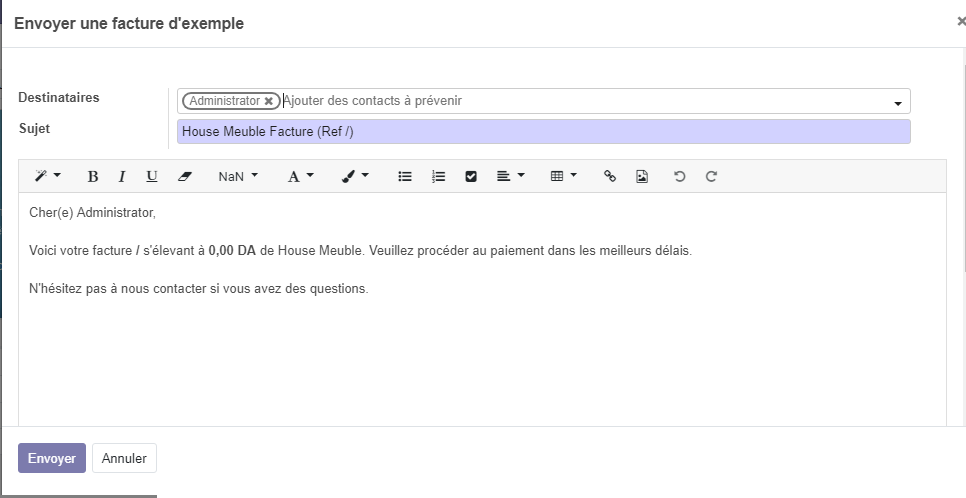Toggle italic text formatting
Image resolution: width=966 pixels, height=498 pixels.
(122, 176)
